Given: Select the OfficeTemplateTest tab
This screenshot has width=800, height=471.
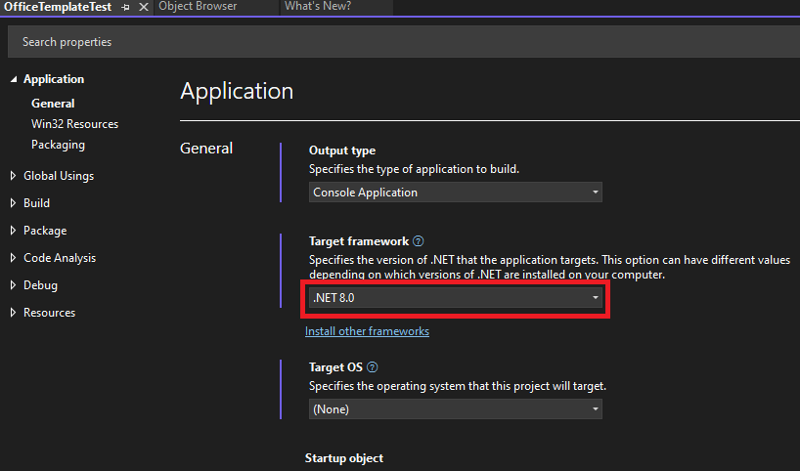Looking at the screenshot, I should click(x=58, y=7).
